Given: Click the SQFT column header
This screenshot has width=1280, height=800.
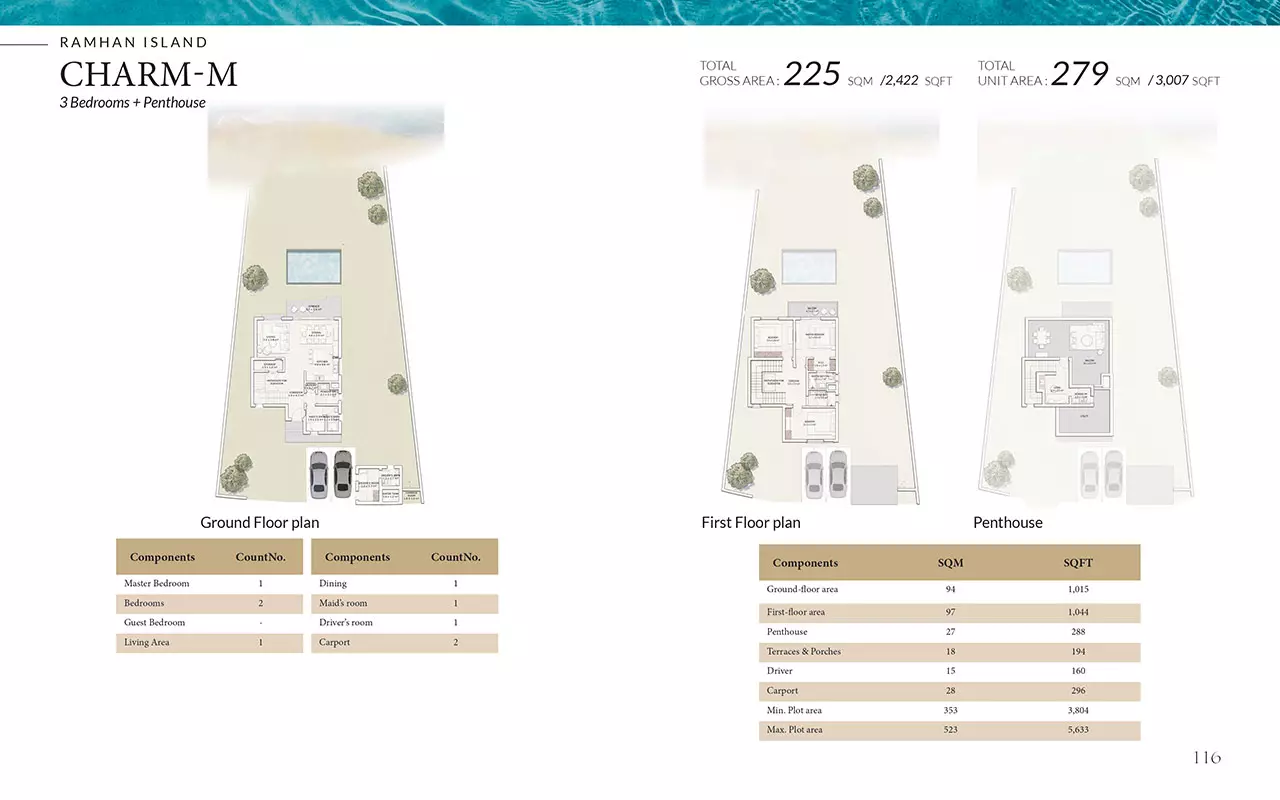Looking at the screenshot, I should (1077, 563).
